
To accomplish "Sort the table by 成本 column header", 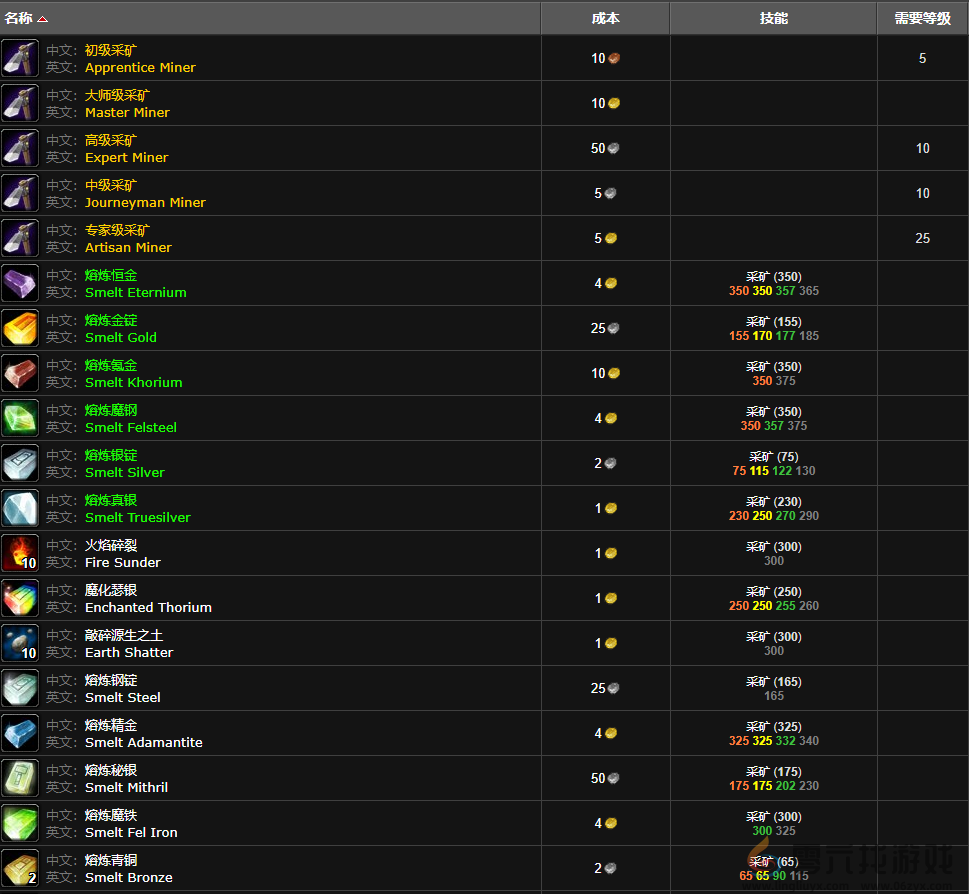I will (605, 18).
